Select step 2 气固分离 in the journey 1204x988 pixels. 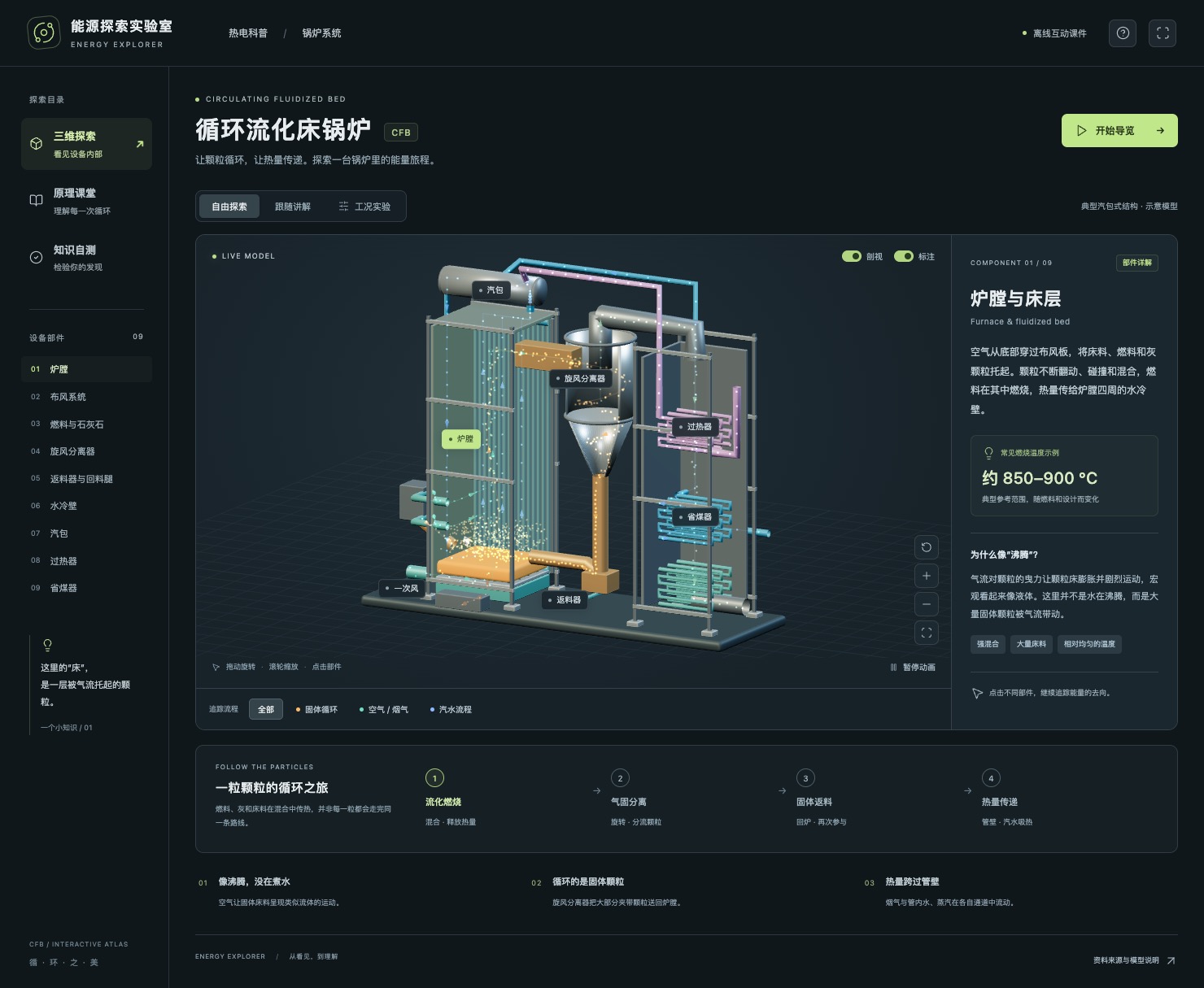[x=635, y=799]
